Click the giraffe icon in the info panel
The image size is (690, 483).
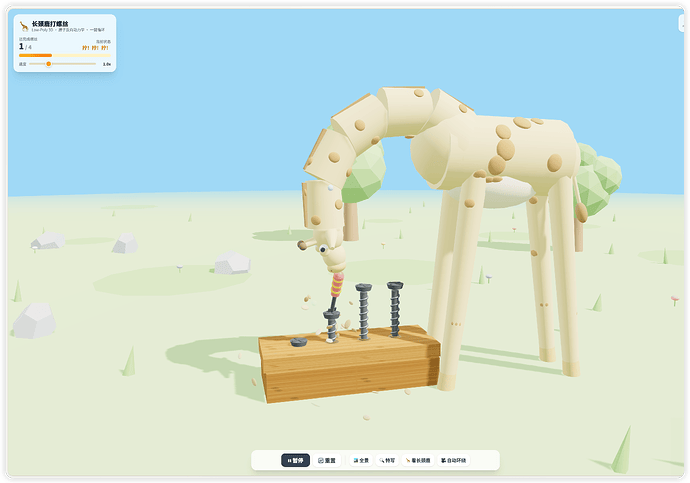(24, 26)
